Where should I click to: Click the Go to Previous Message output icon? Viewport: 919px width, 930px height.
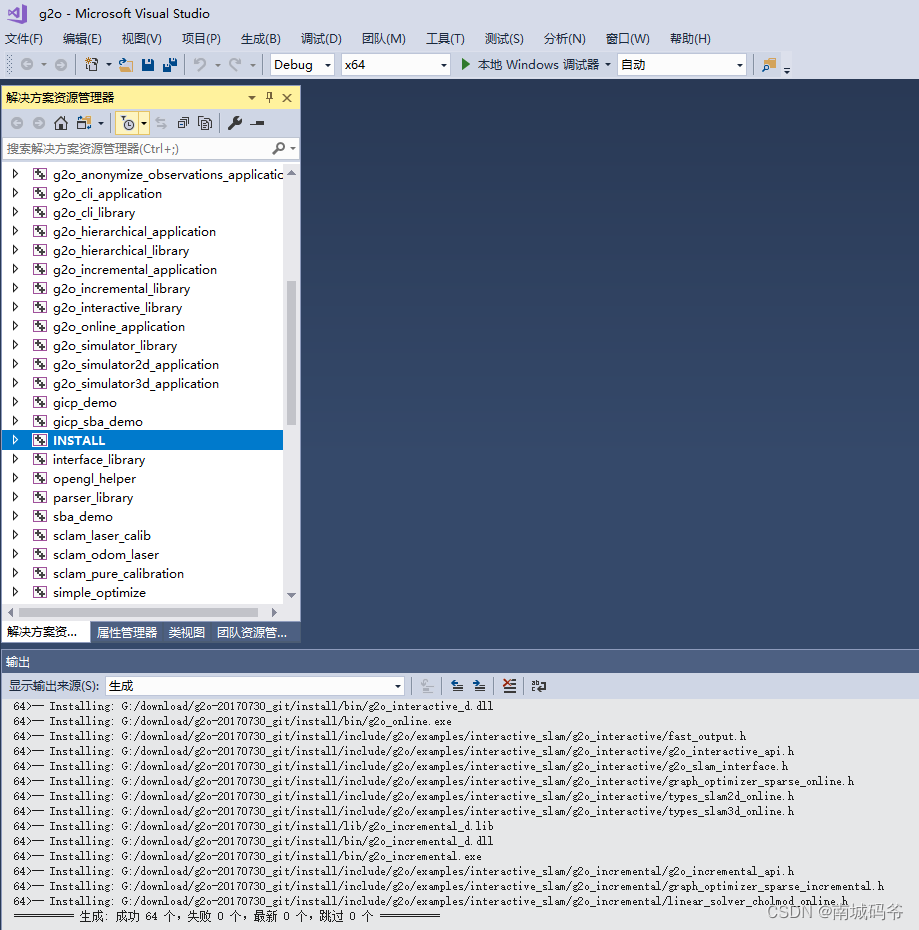point(457,686)
